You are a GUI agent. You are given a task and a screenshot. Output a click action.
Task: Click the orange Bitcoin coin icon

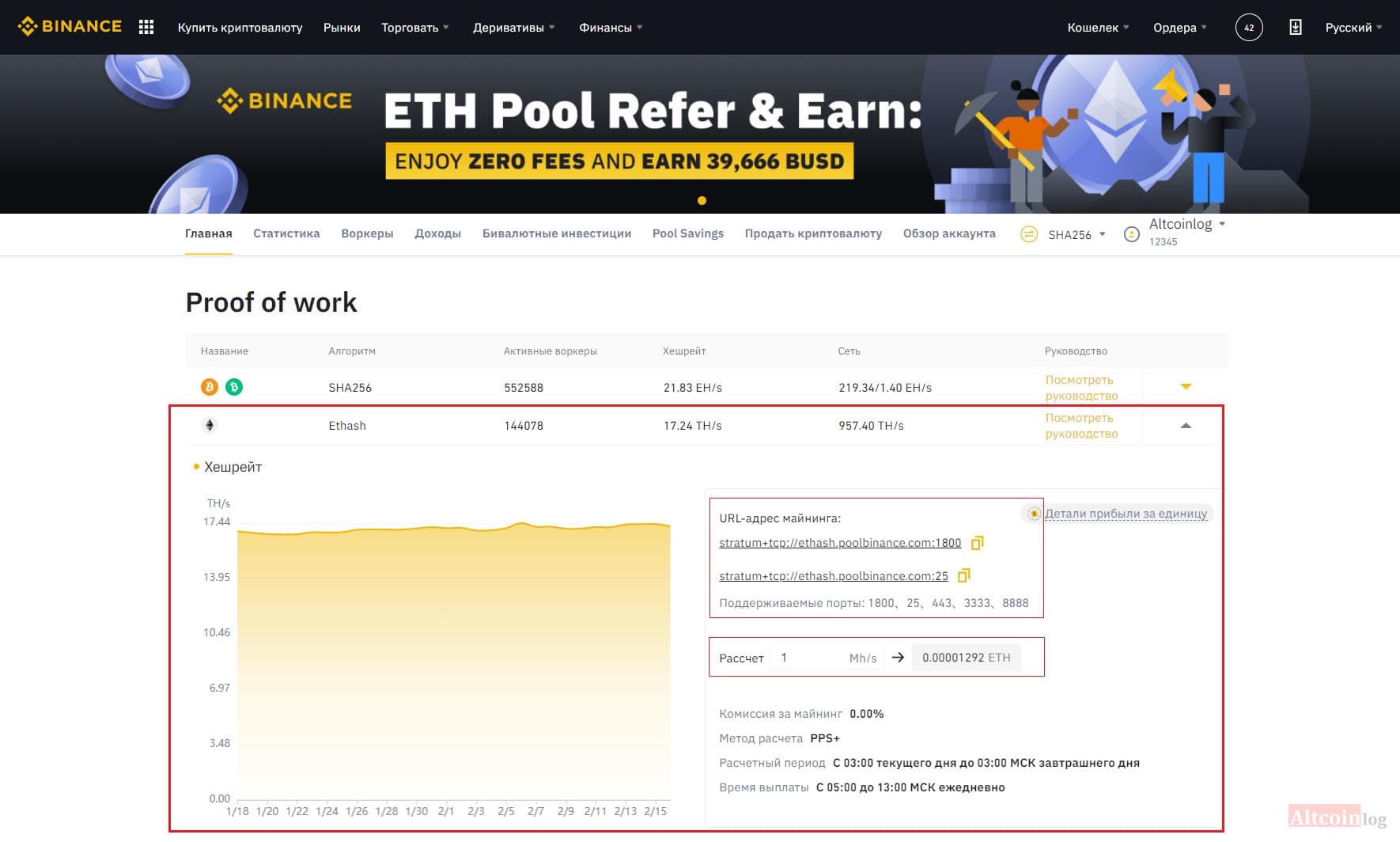tap(210, 387)
